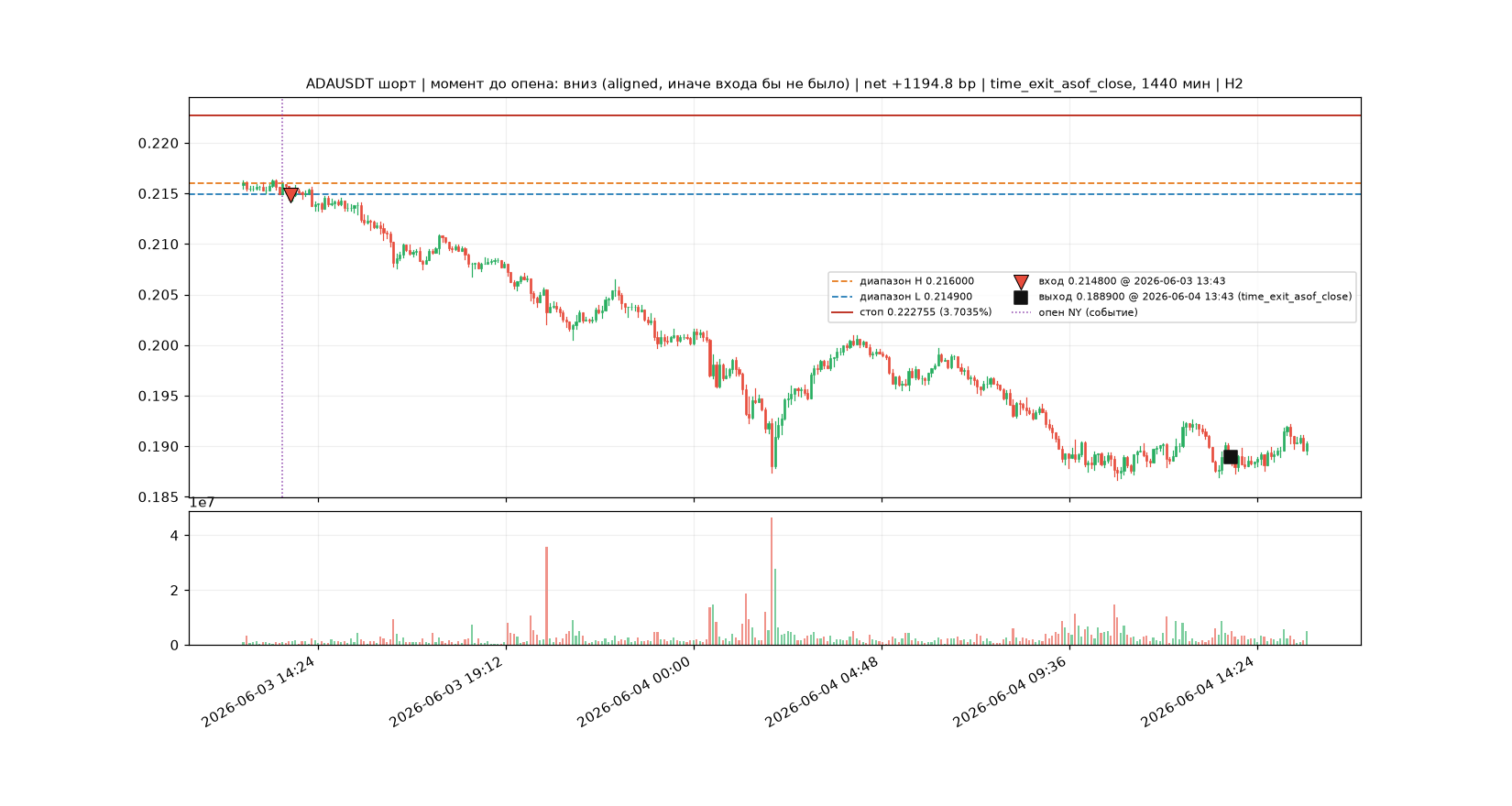Click the blue dashed line sample in the legend

(841, 297)
